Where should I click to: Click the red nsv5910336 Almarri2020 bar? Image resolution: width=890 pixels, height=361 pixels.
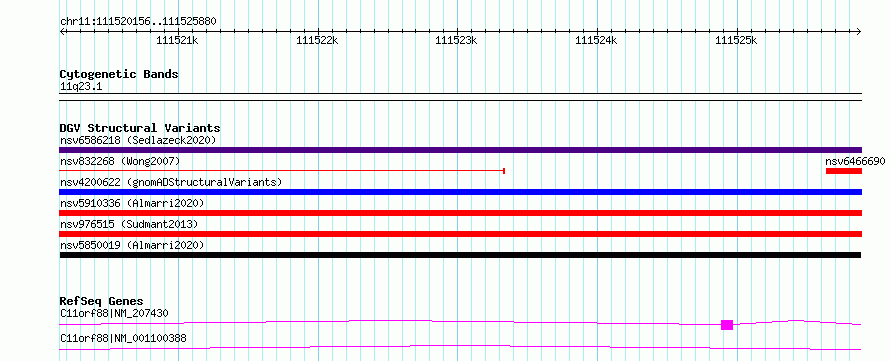coord(460,213)
